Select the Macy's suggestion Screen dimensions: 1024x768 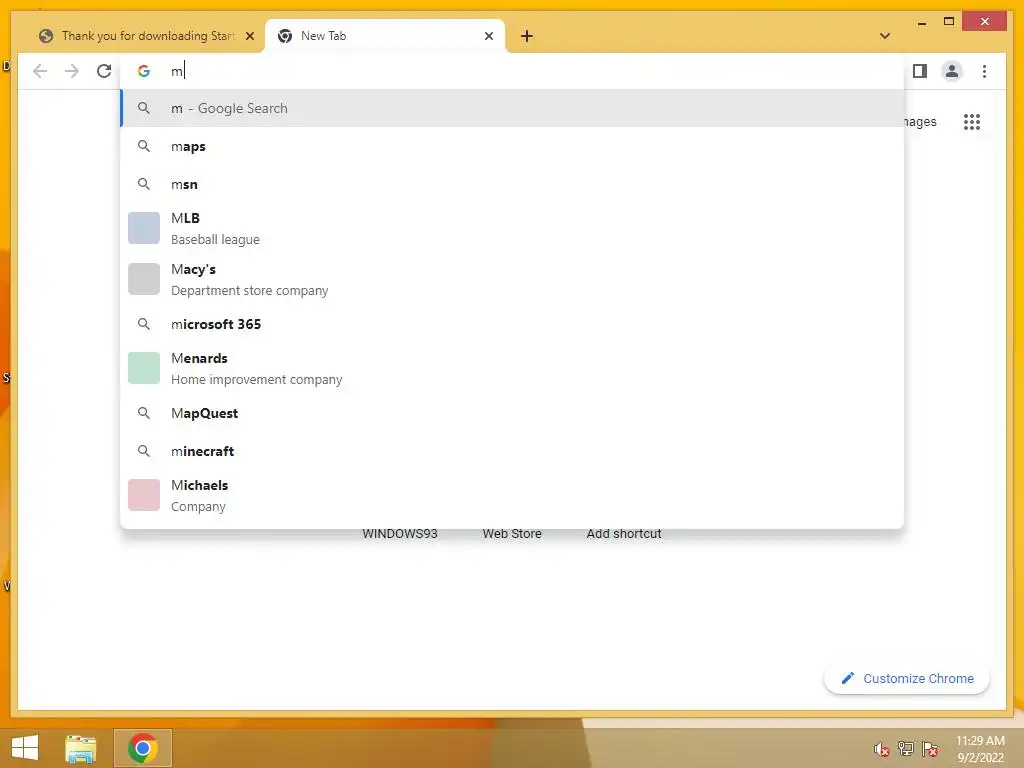click(513, 279)
